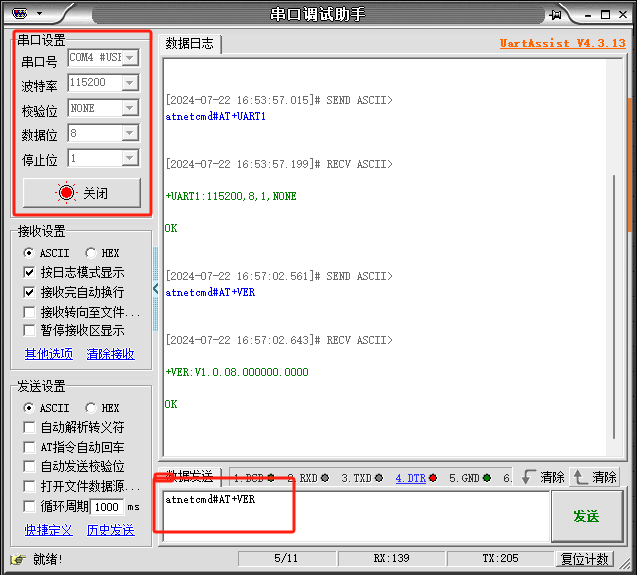Open the 校验位 parity dropdown
Image resolution: width=637 pixels, height=575 pixels.
(130, 108)
